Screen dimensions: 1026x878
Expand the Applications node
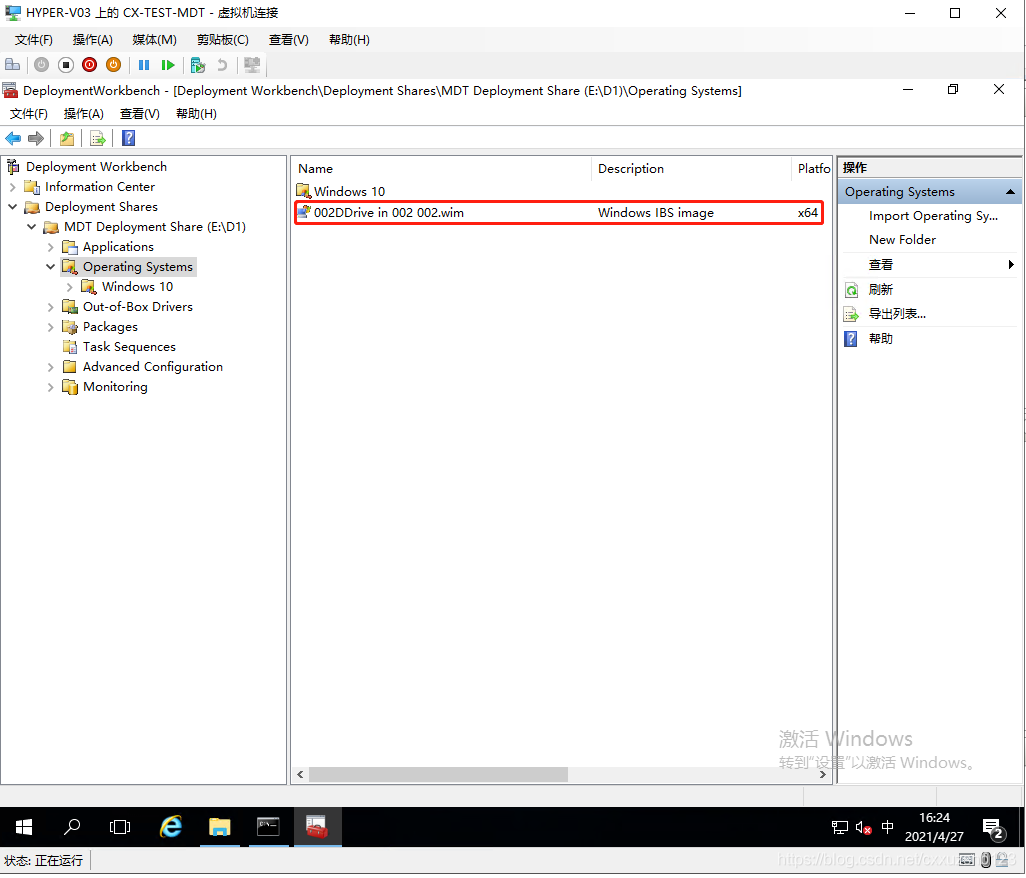[x=50, y=247]
